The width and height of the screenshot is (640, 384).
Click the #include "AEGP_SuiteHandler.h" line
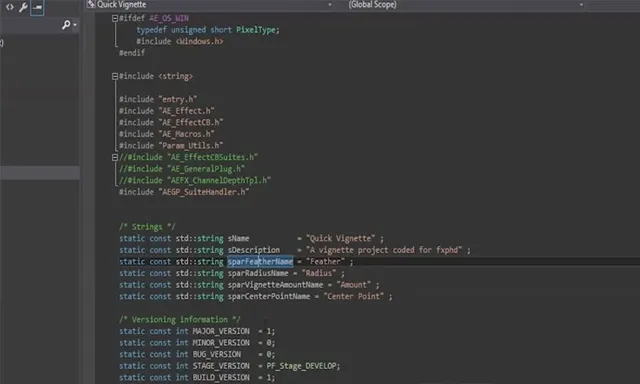pyautogui.click(x=184, y=192)
